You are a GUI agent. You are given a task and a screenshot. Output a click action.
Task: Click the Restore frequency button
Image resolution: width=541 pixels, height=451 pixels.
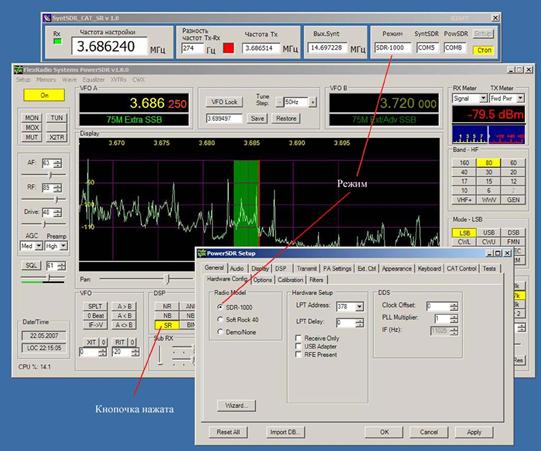click(x=286, y=118)
